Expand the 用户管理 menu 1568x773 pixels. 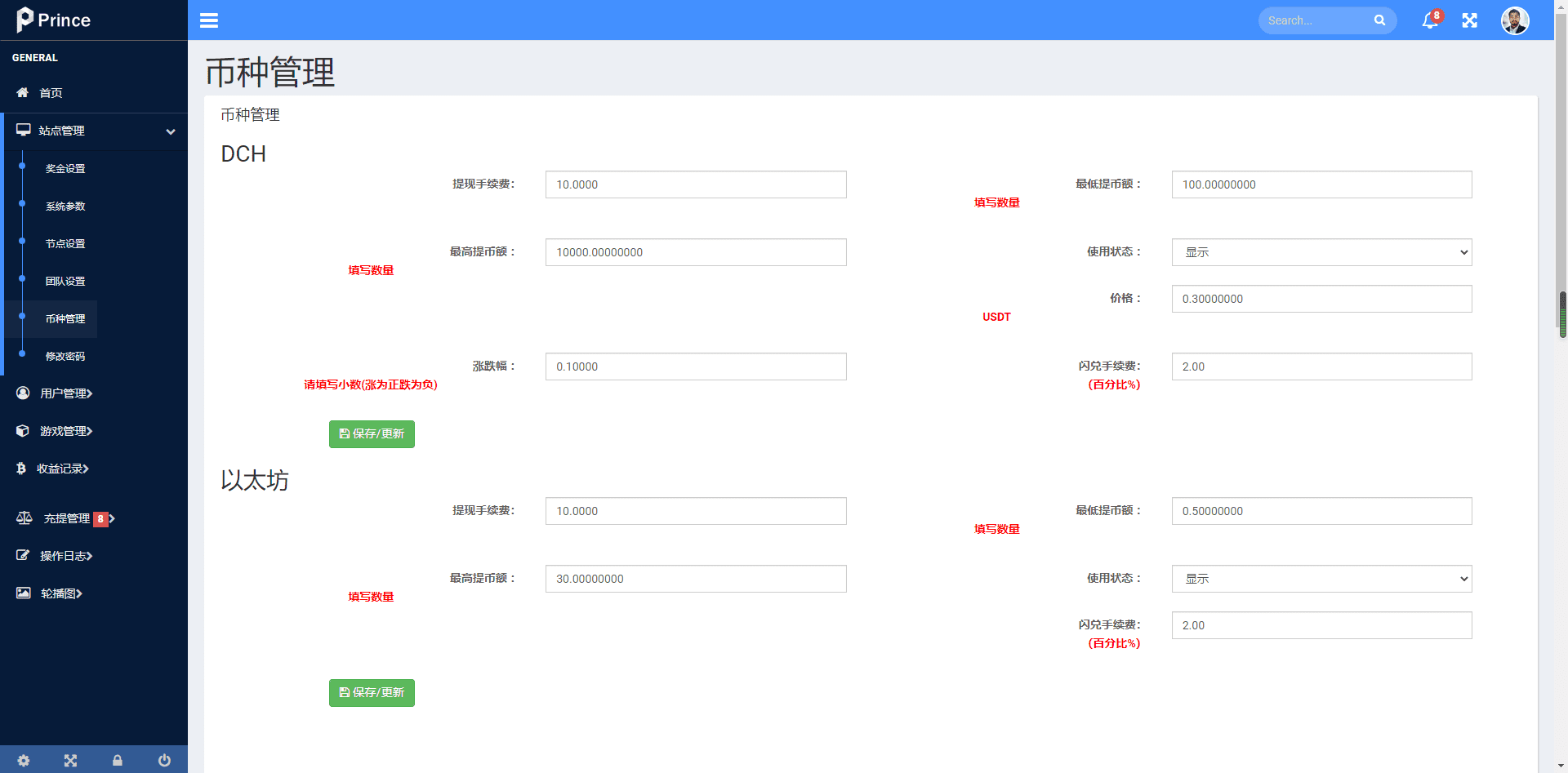pyautogui.click(x=65, y=393)
